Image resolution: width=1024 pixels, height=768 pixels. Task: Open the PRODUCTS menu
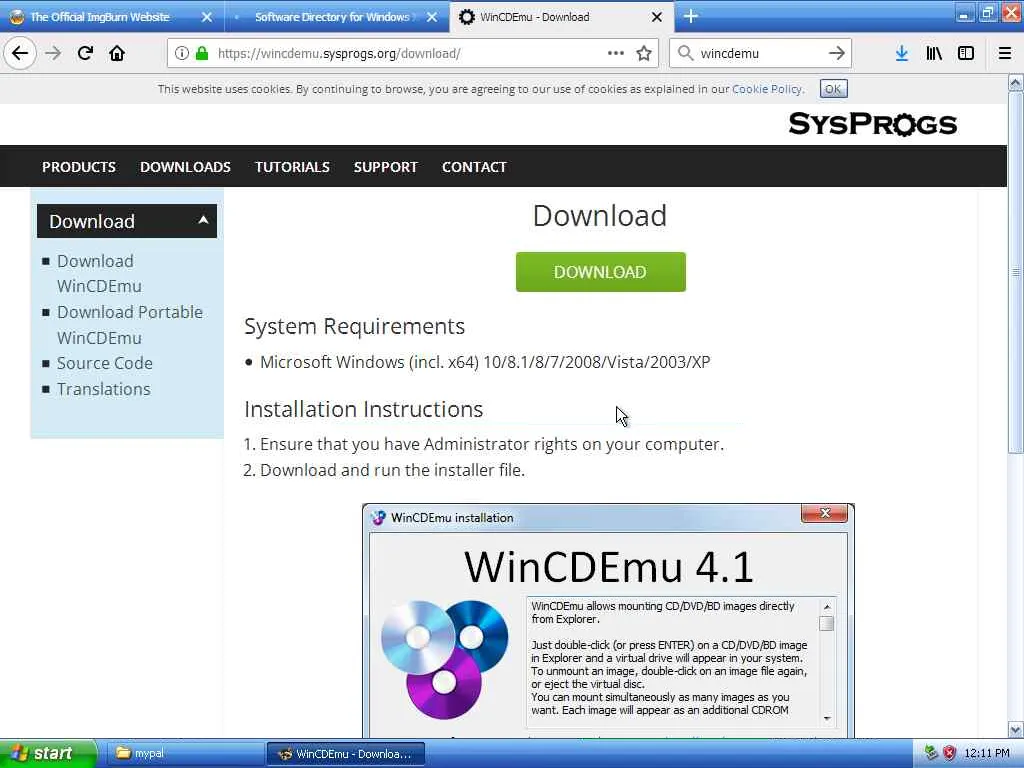(79, 167)
